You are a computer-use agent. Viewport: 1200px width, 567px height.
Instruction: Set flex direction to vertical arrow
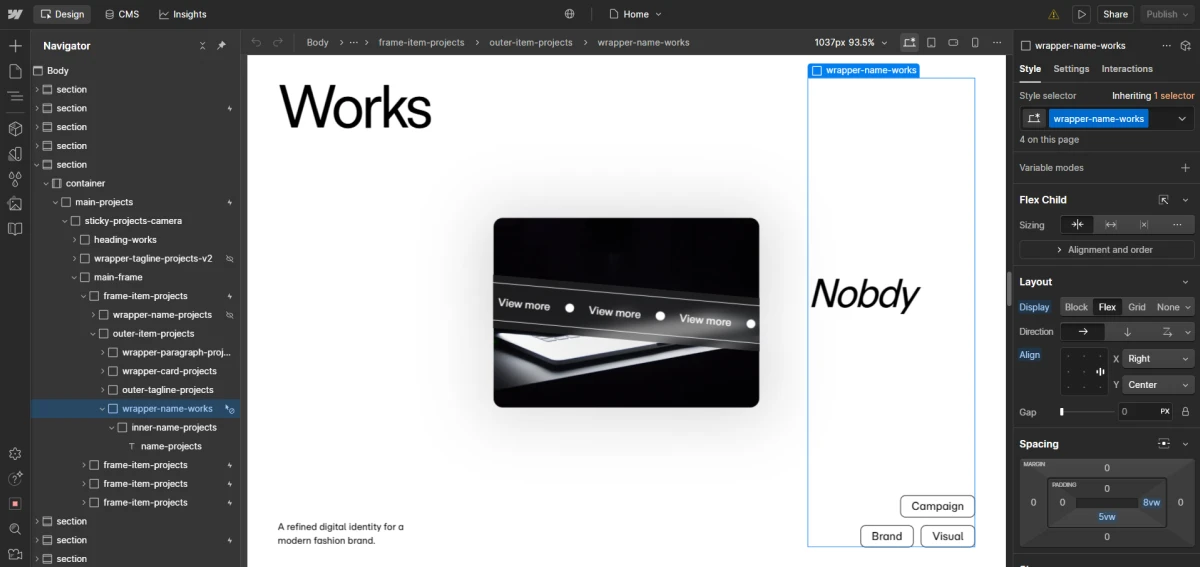(1127, 332)
